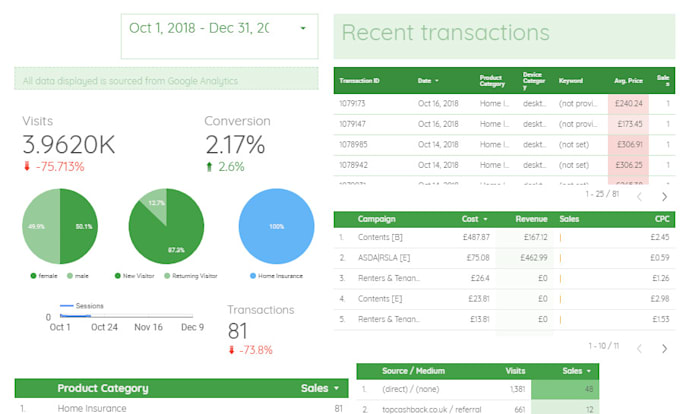The width and height of the screenshot is (680, 414).
Task: Sort transactions by Date column arrow
Action: pos(437,81)
